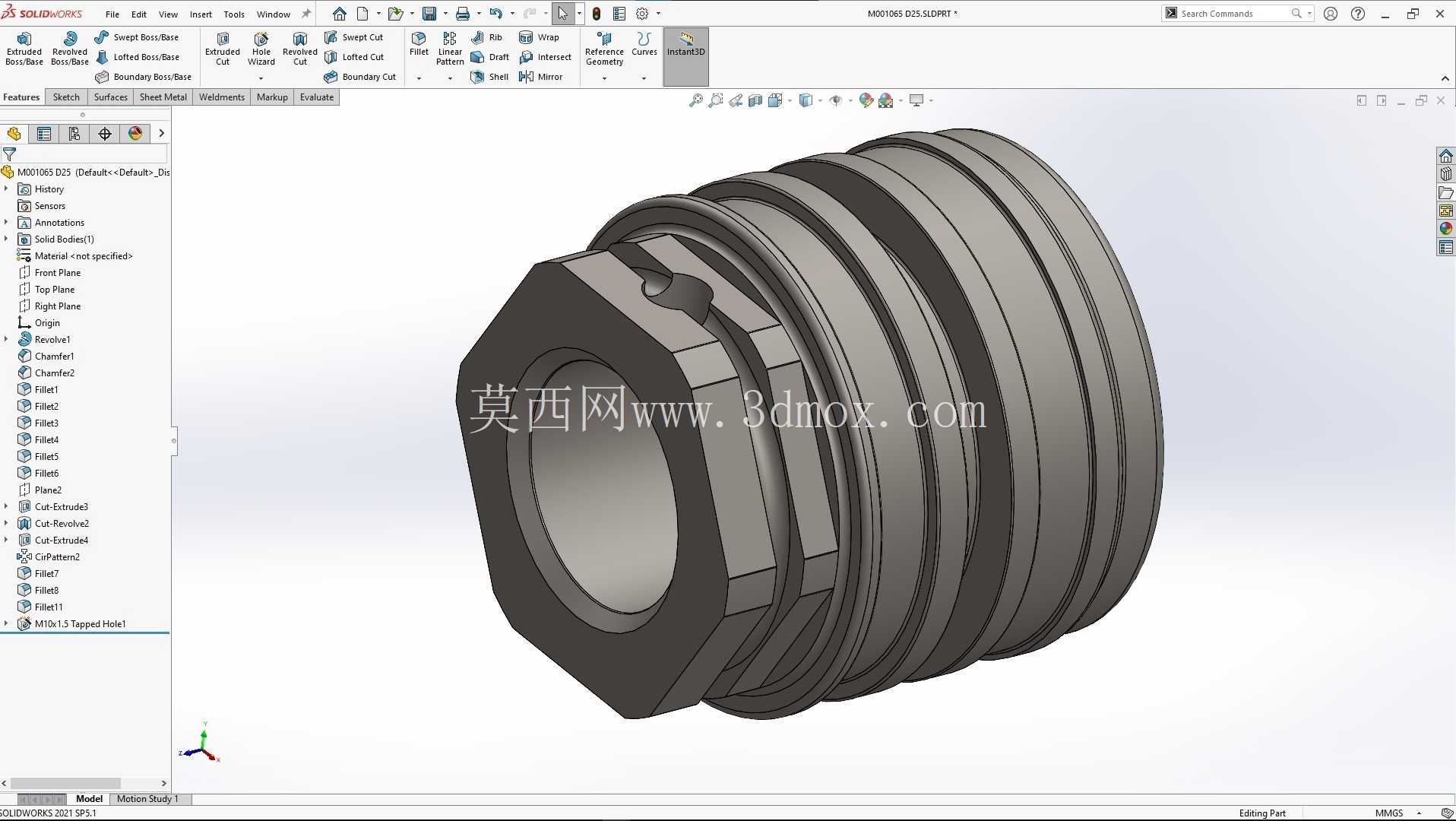The image size is (1456, 821).
Task: Open the DisplayManager tab
Action: [135, 134]
